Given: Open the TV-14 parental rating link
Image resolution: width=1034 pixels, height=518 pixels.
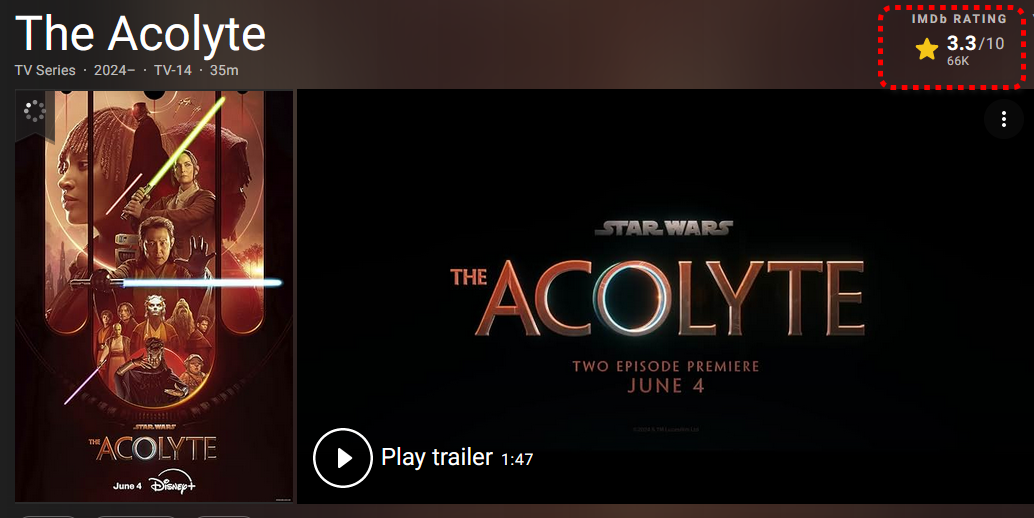Looking at the screenshot, I should (173, 70).
